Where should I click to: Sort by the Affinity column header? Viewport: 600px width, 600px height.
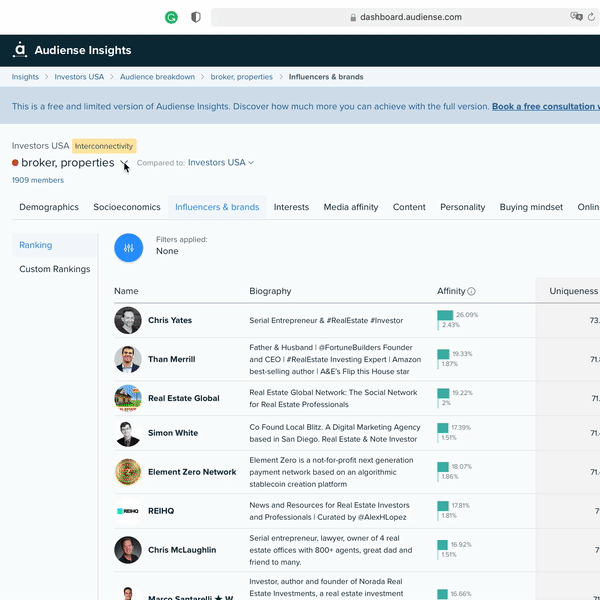(x=451, y=291)
